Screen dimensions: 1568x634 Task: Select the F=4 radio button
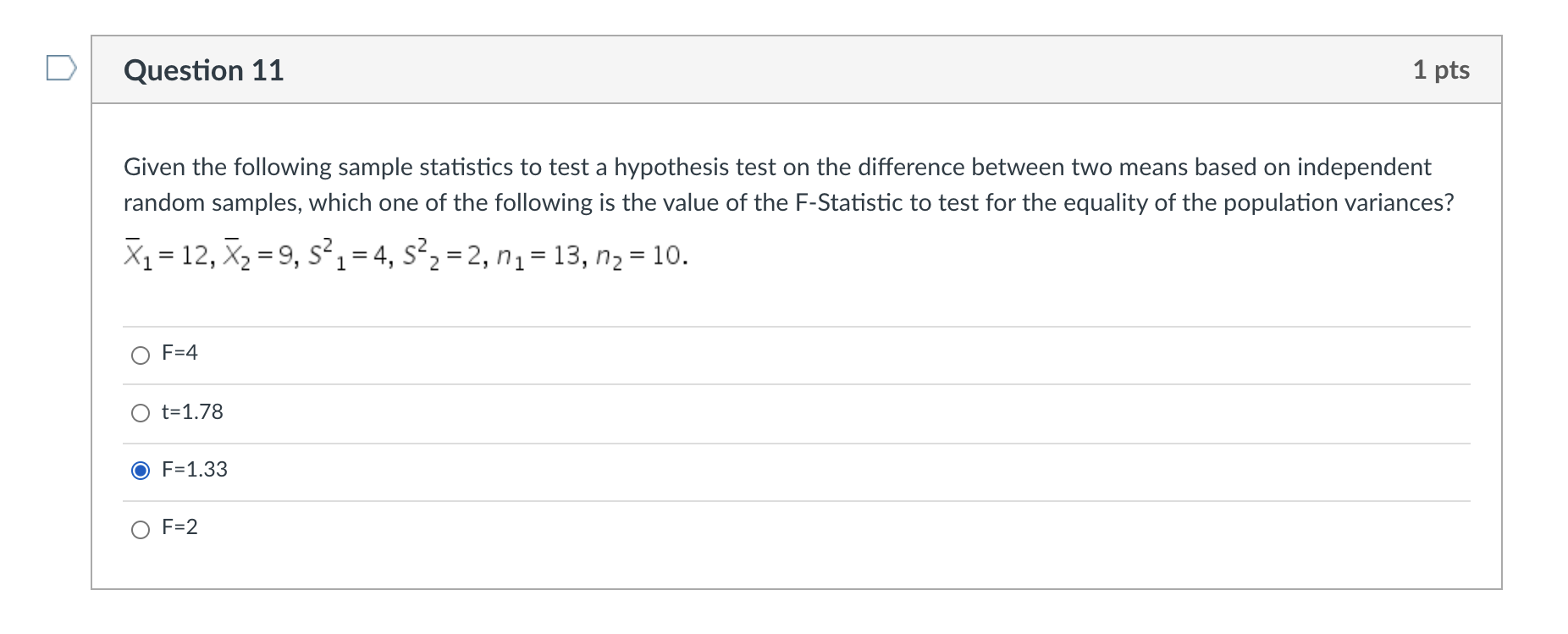[141, 356]
